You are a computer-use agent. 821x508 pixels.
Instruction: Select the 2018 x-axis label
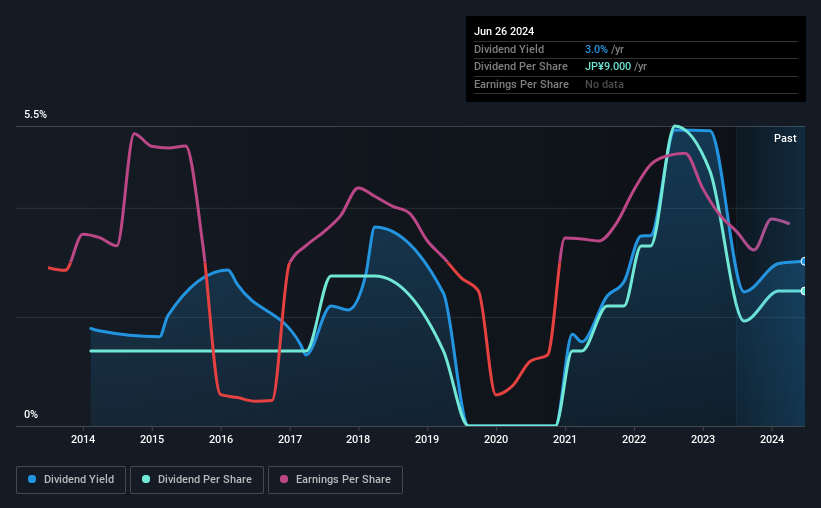[358, 439]
